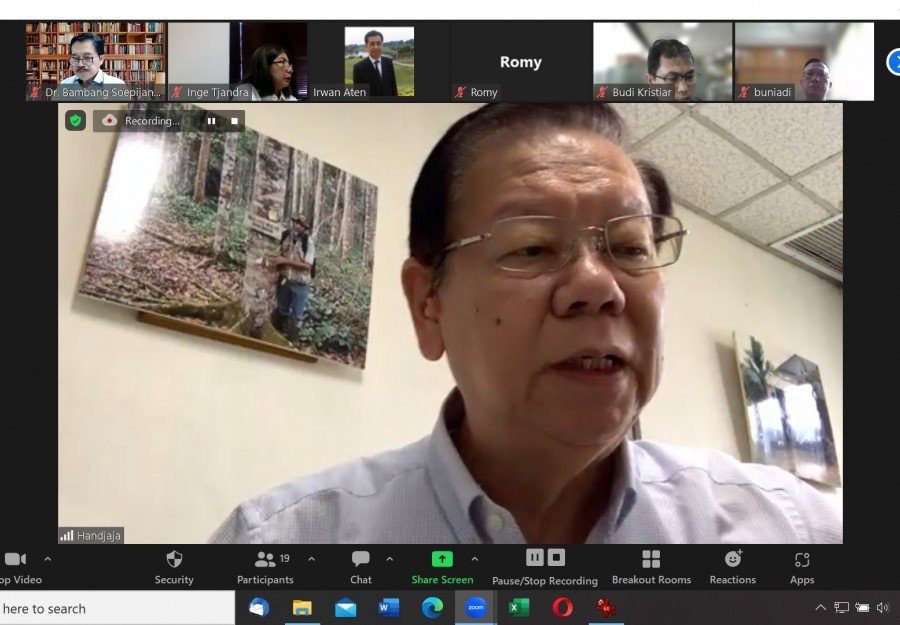This screenshot has width=900, height=625.
Task: Click the cloud Recording indicator icon
Action: pyautogui.click(x=109, y=121)
